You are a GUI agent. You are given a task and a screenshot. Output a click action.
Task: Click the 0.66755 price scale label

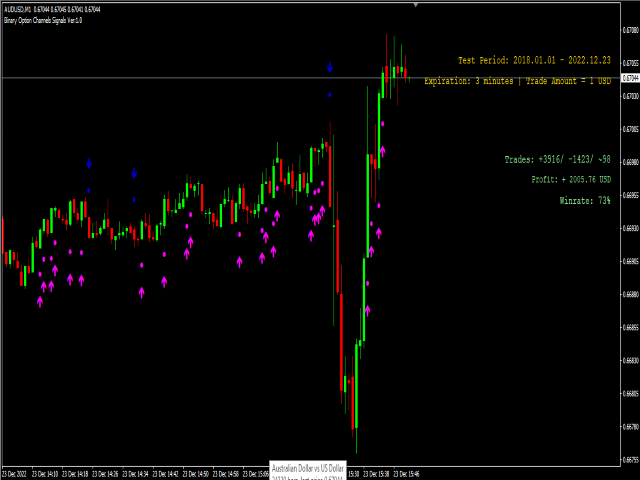pyautogui.click(x=630, y=460)
